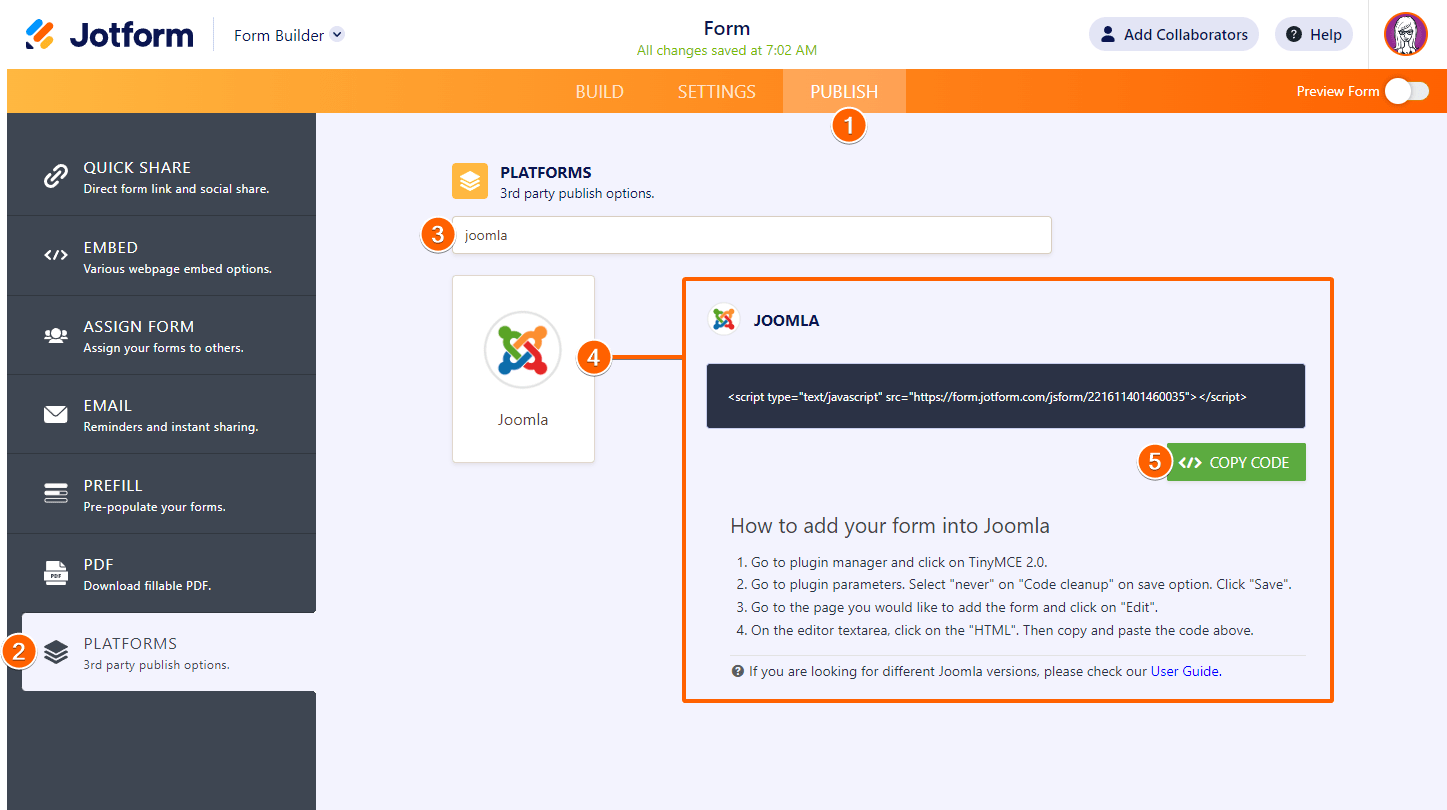Select the Platforms sidebar item
This screenshot has height=810, width=1447.
pos(169,652)
